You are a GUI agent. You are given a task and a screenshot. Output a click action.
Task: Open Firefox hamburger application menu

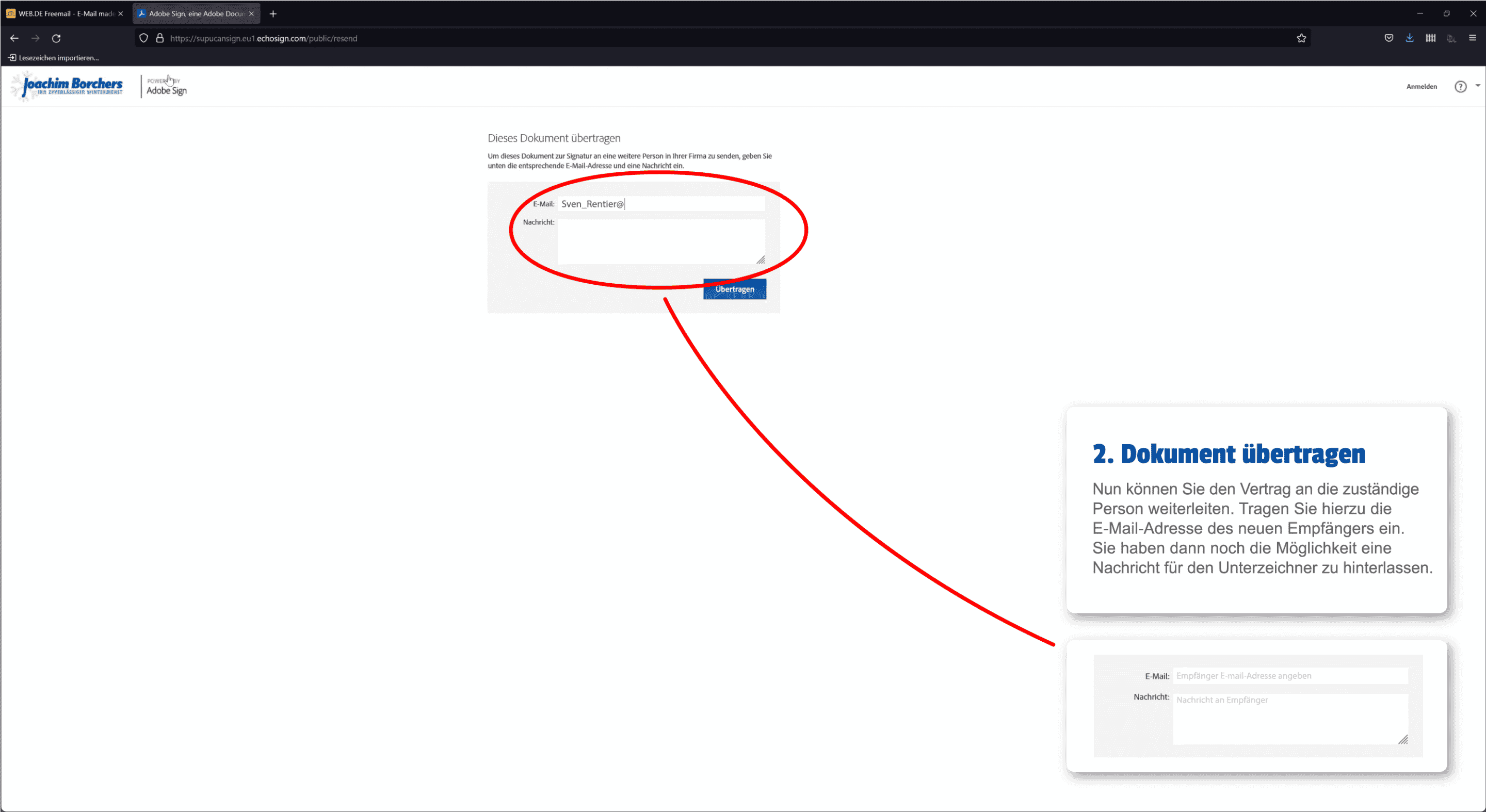pos(1472,38)
